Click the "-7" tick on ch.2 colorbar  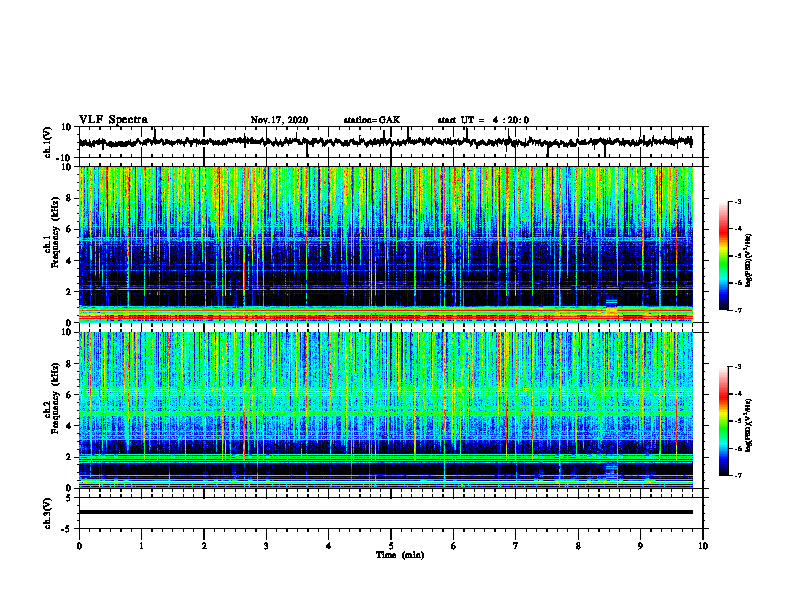coord(737,475)
